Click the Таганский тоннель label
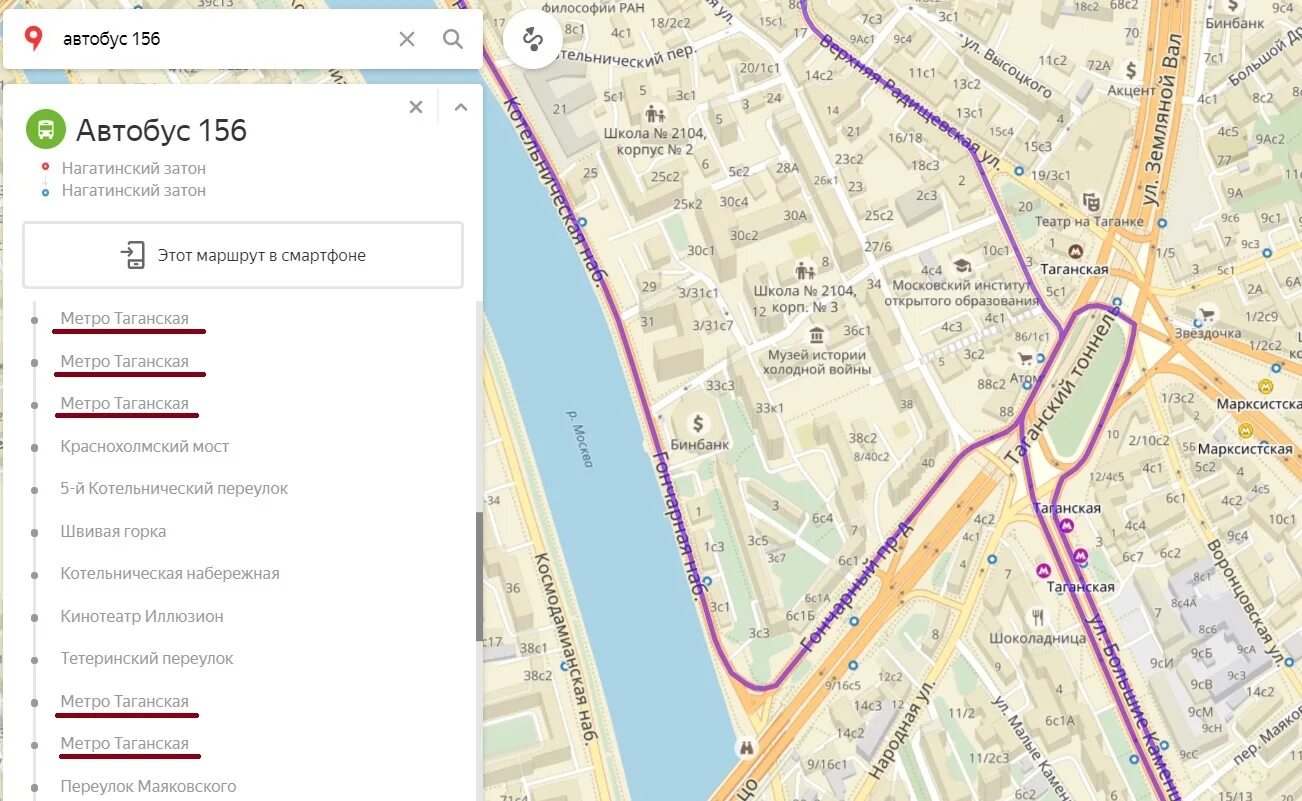 coord(1060,387)
